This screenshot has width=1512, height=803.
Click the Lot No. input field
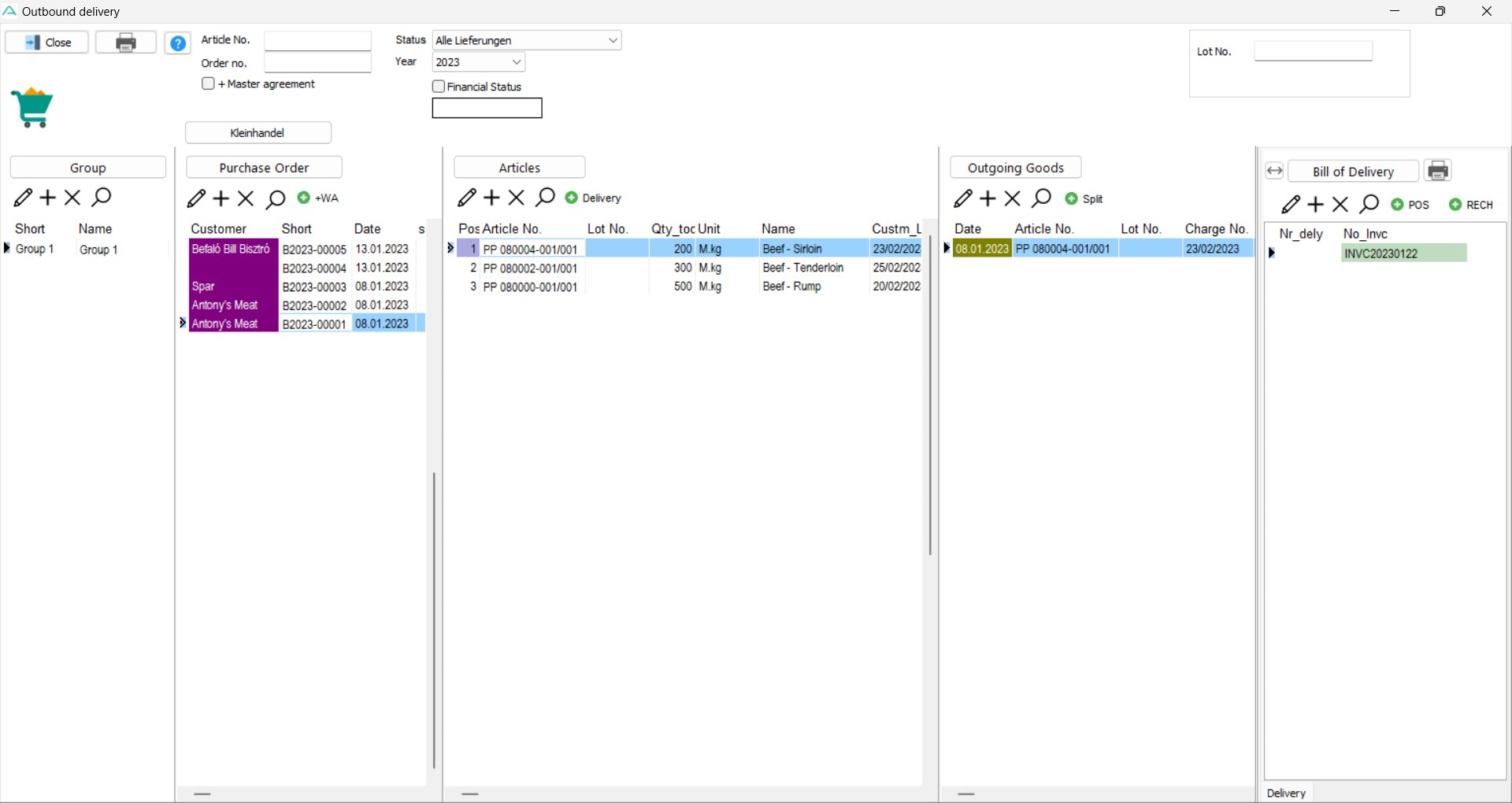pos(1313,51)
